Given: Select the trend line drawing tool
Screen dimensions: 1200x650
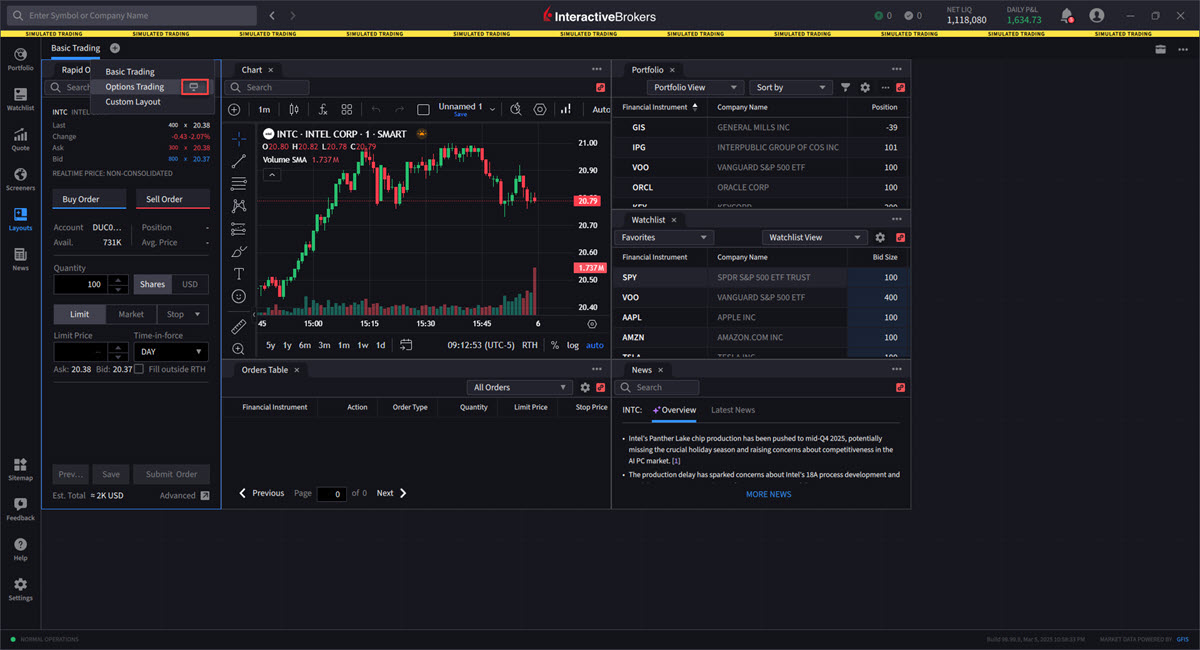Looking at the screenshot, I should (239, 161).
